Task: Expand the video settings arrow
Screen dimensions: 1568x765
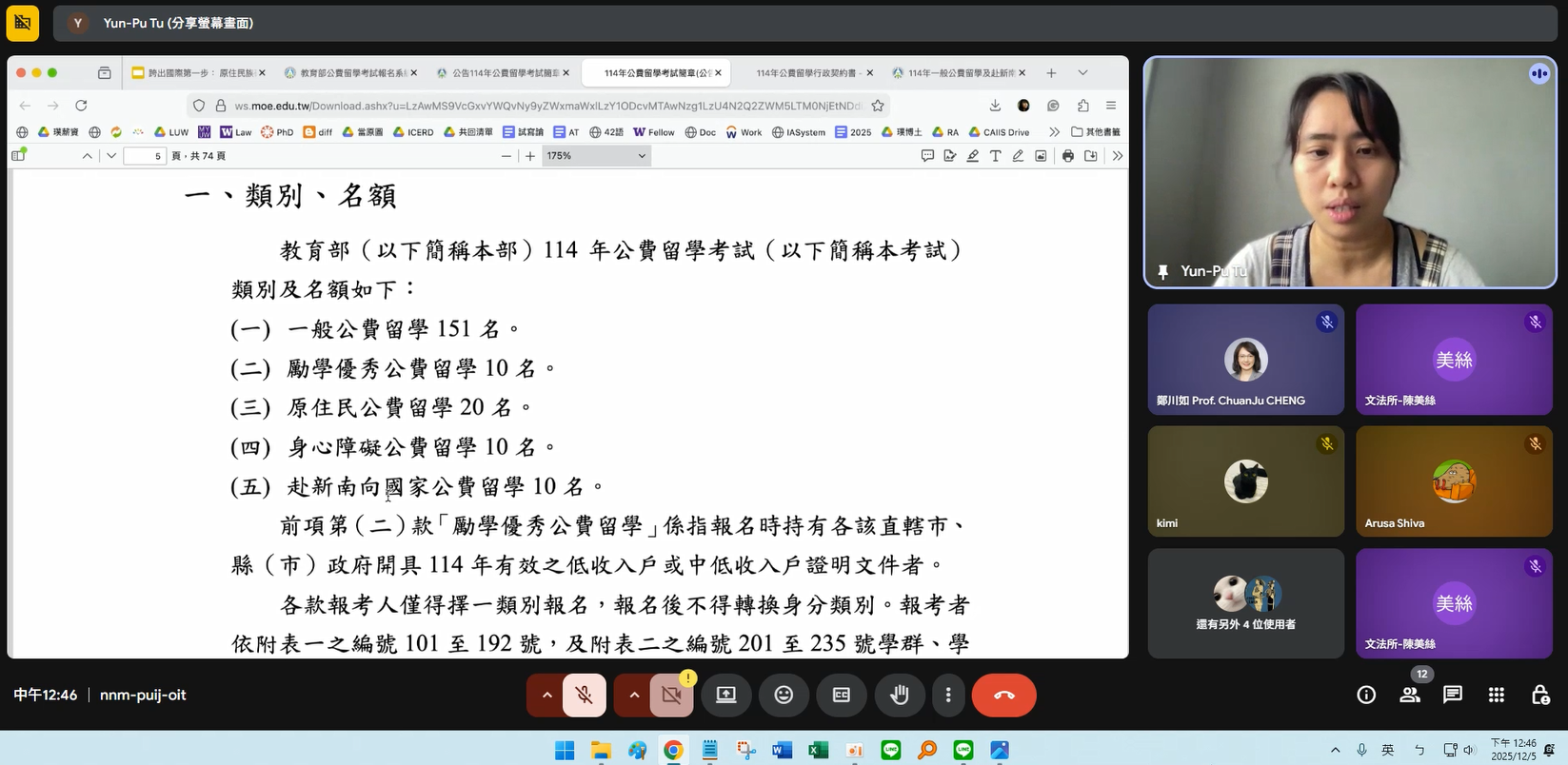Action: (634, 696)
